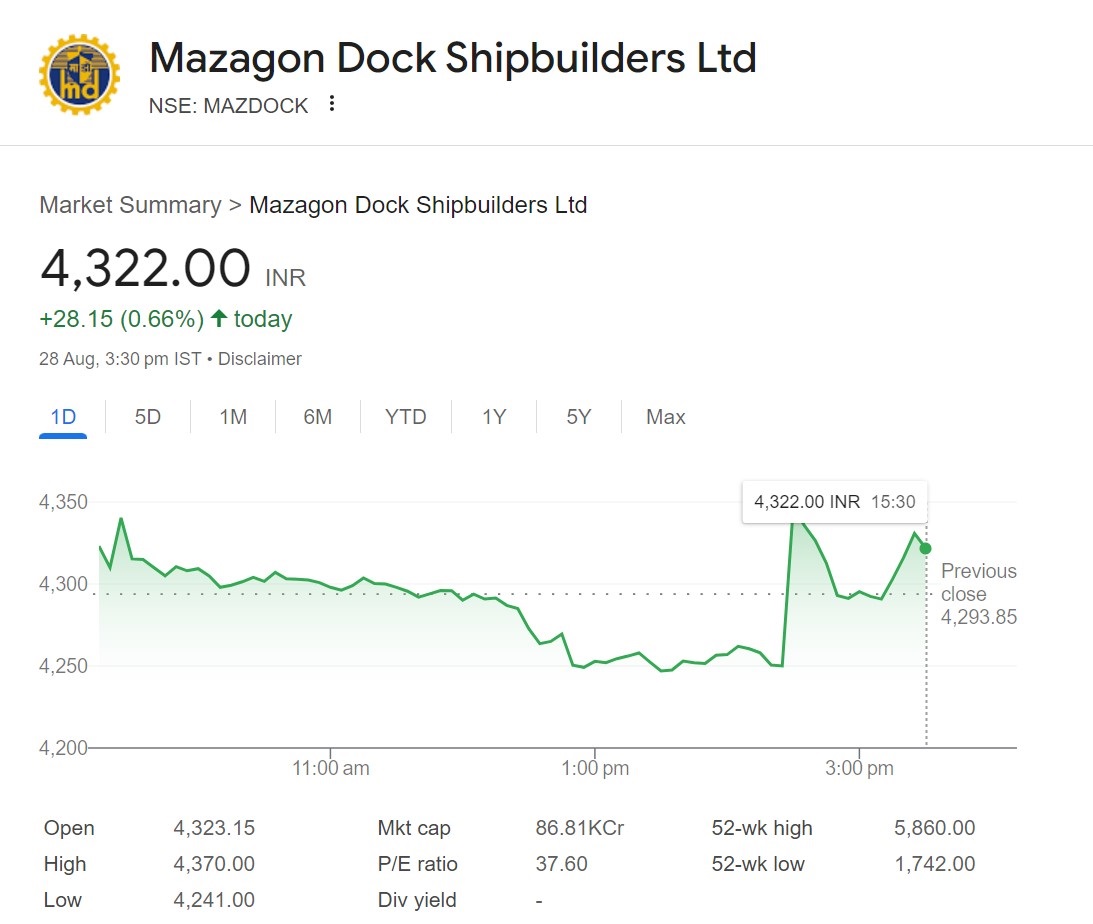Image resolution: width=1093 pixels, height=924 pixels.
Task: Switch to the 5D chart view
Action: pyautogui.click(x=146, y=417)
